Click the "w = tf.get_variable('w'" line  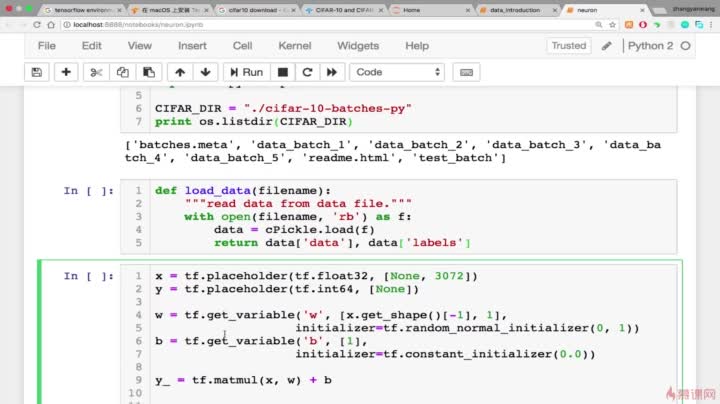pos(331,315)
